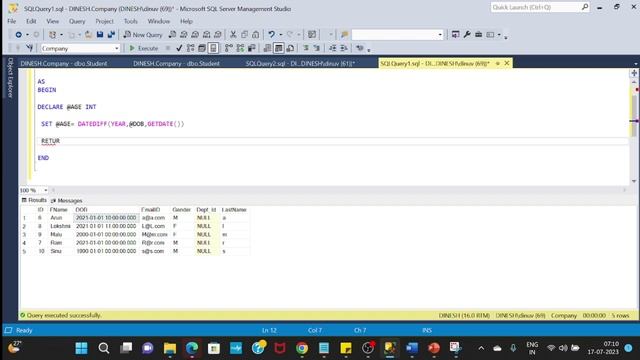
Task: Open File Explorer from taskbar
Action: point(169,348)
